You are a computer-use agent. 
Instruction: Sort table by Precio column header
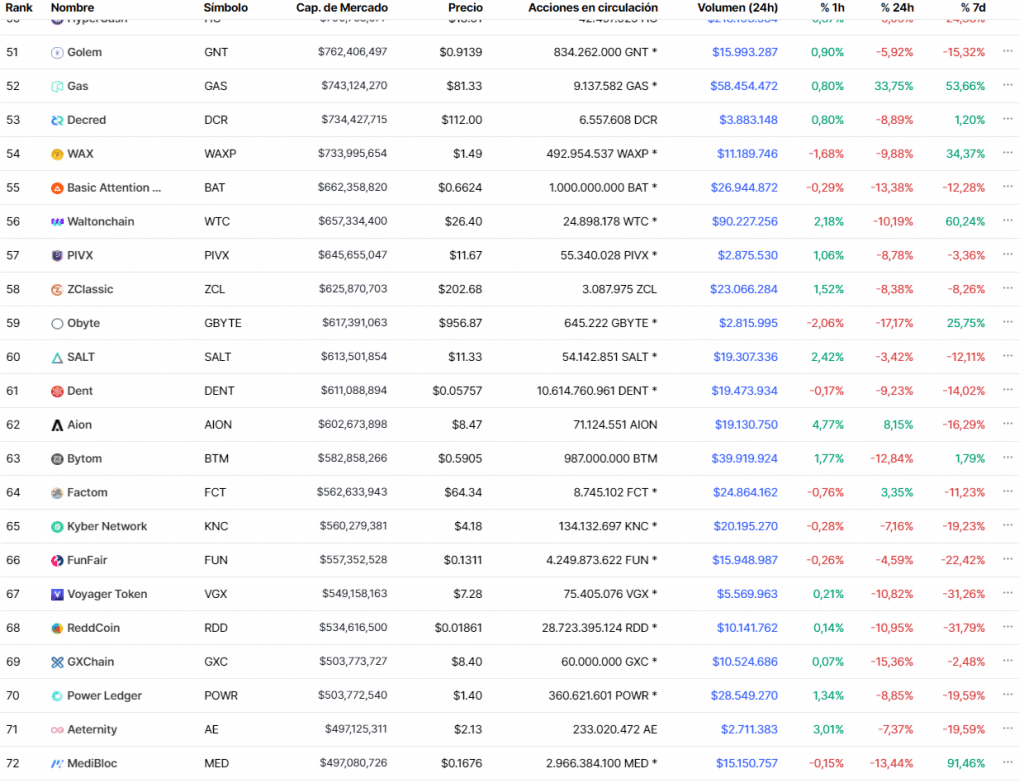465,8
